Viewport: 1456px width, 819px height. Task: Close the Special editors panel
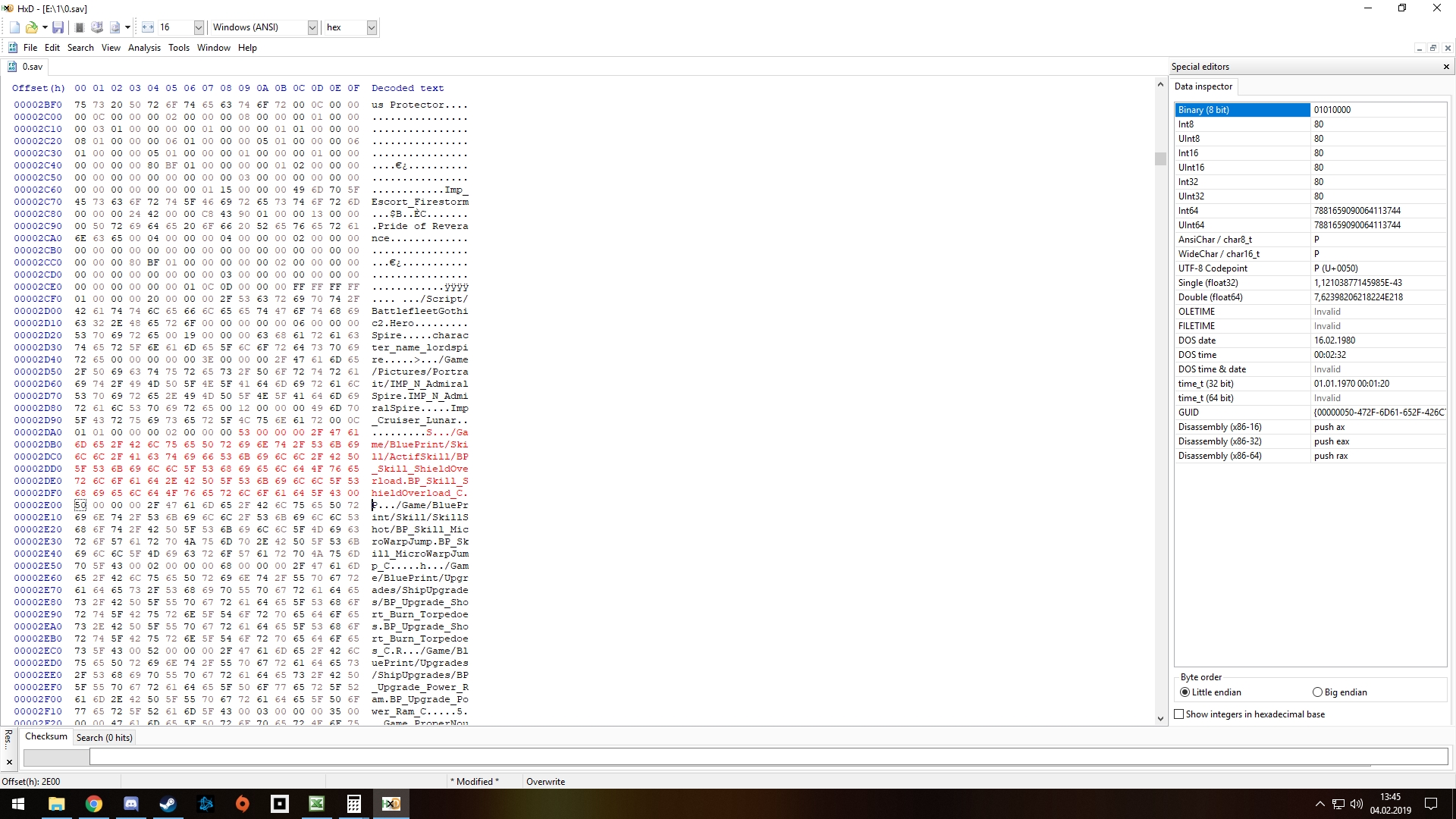click(1446, 67)
